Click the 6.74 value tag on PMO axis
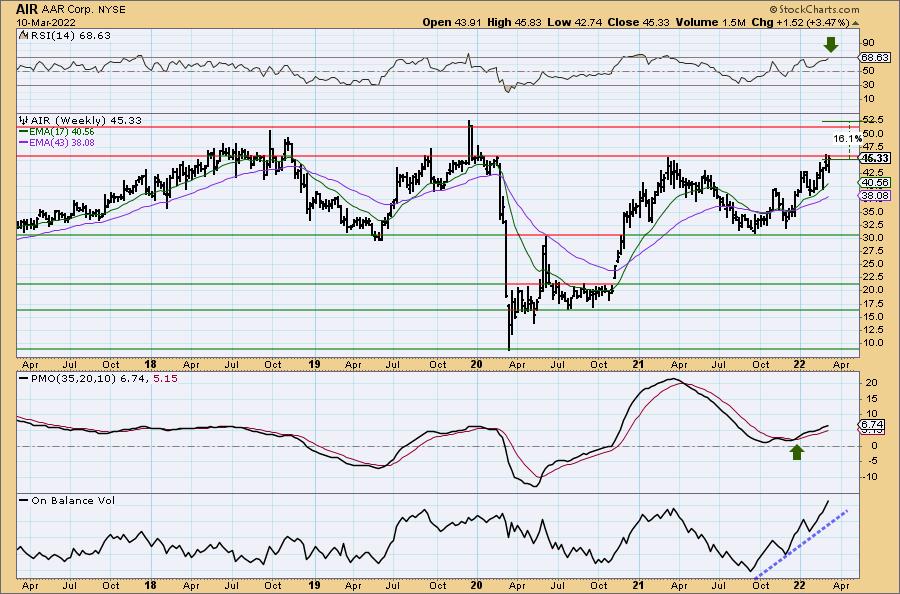900x594 pixels. [872, 424]
